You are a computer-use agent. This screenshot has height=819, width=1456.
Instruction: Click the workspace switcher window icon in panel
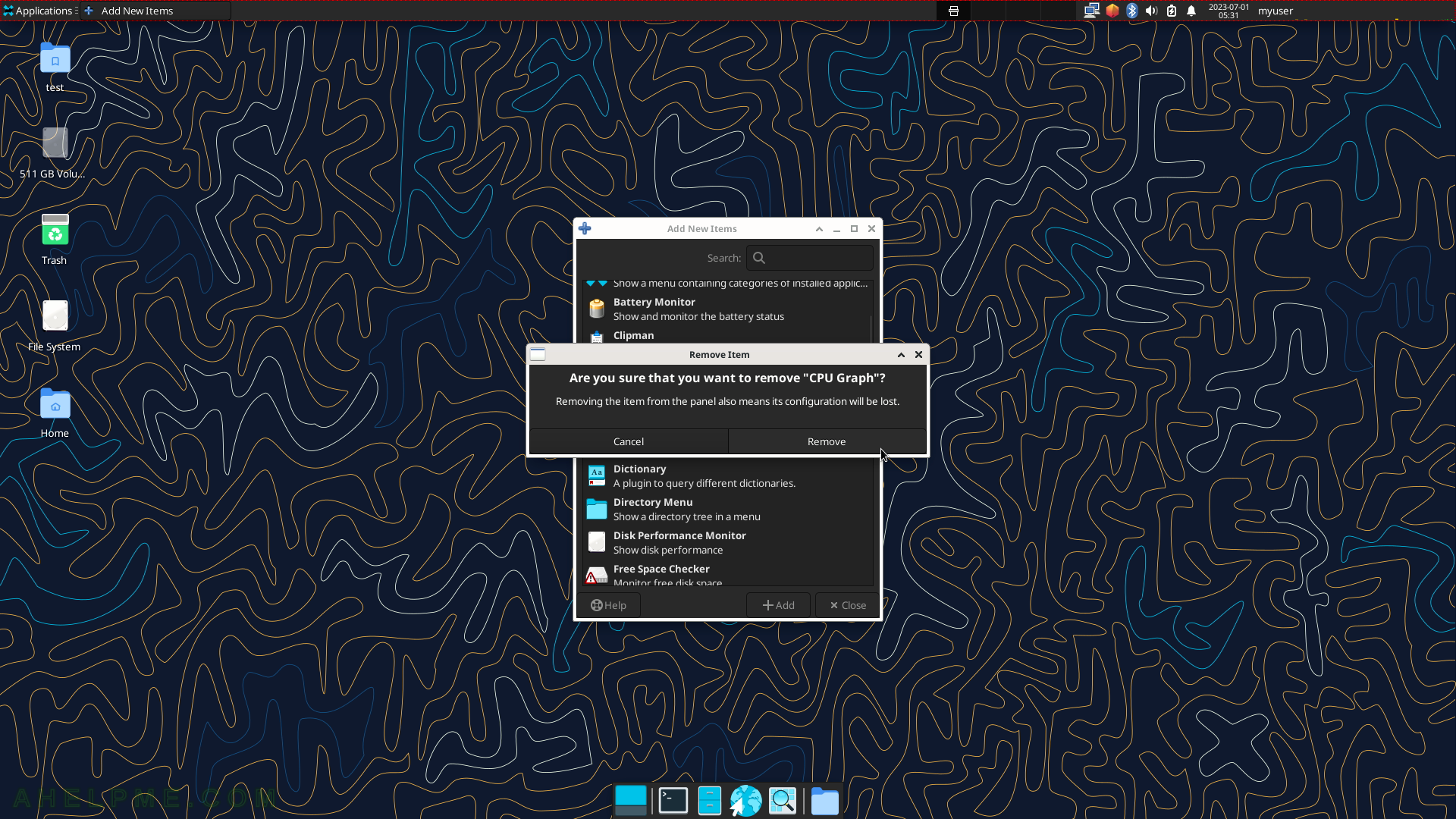[954, 11]
